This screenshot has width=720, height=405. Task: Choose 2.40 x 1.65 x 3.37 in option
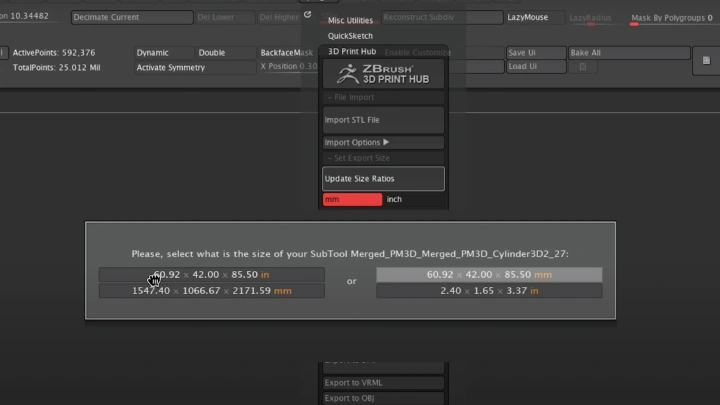[x=489, y=291]
